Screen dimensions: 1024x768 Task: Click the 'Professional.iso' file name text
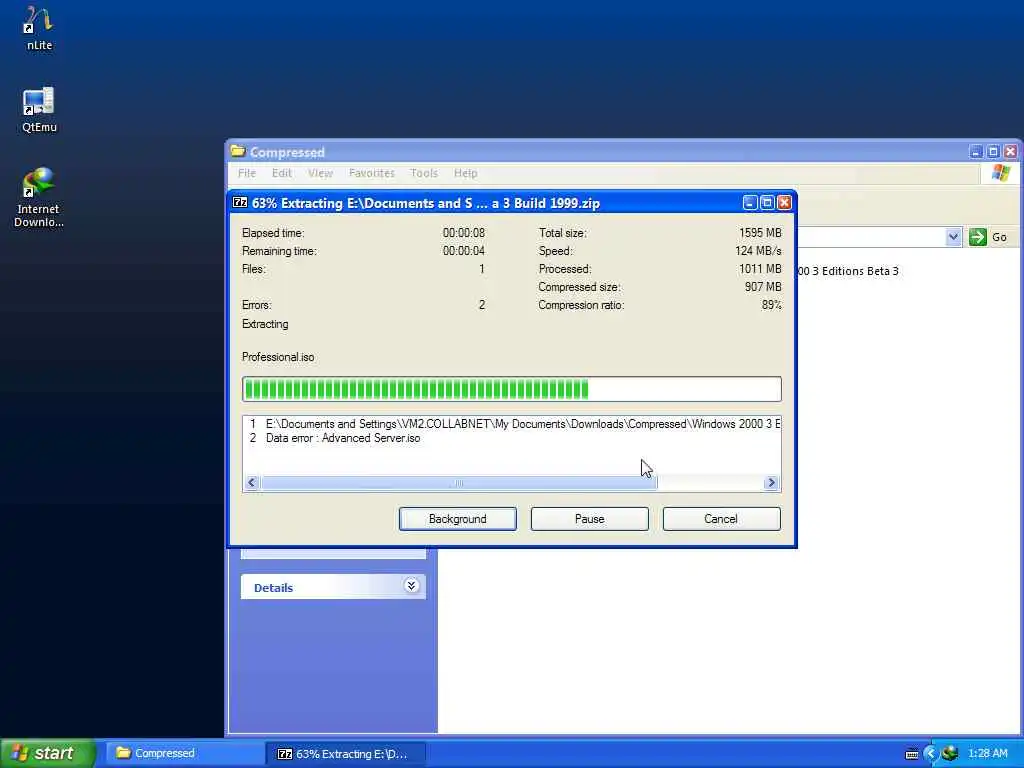point(278,357)
